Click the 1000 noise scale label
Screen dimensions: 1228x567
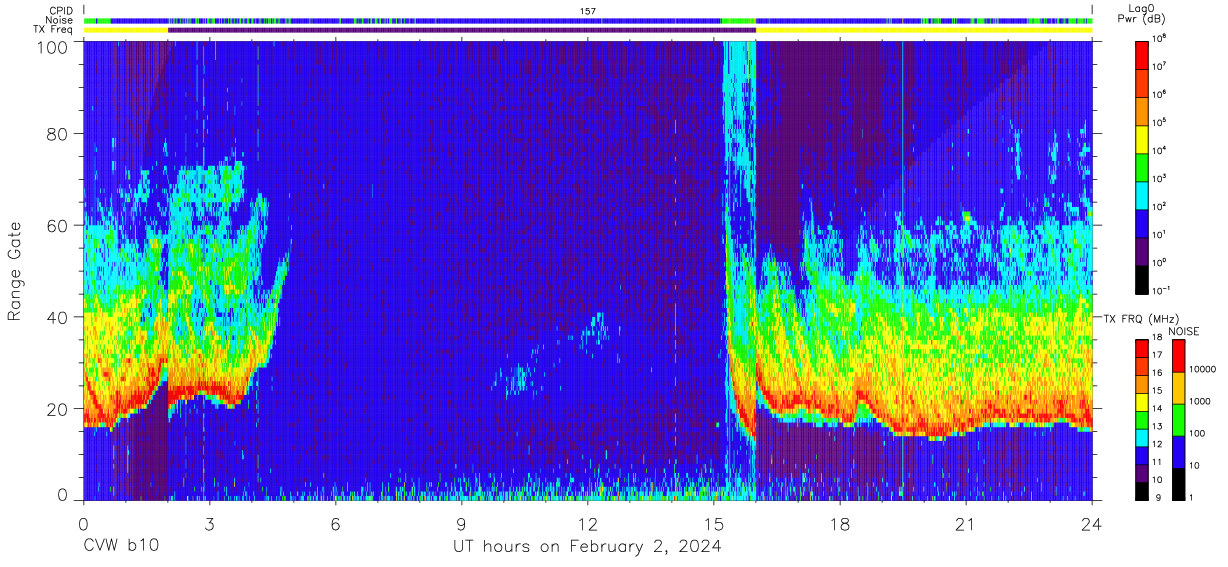pos(1200,400)
